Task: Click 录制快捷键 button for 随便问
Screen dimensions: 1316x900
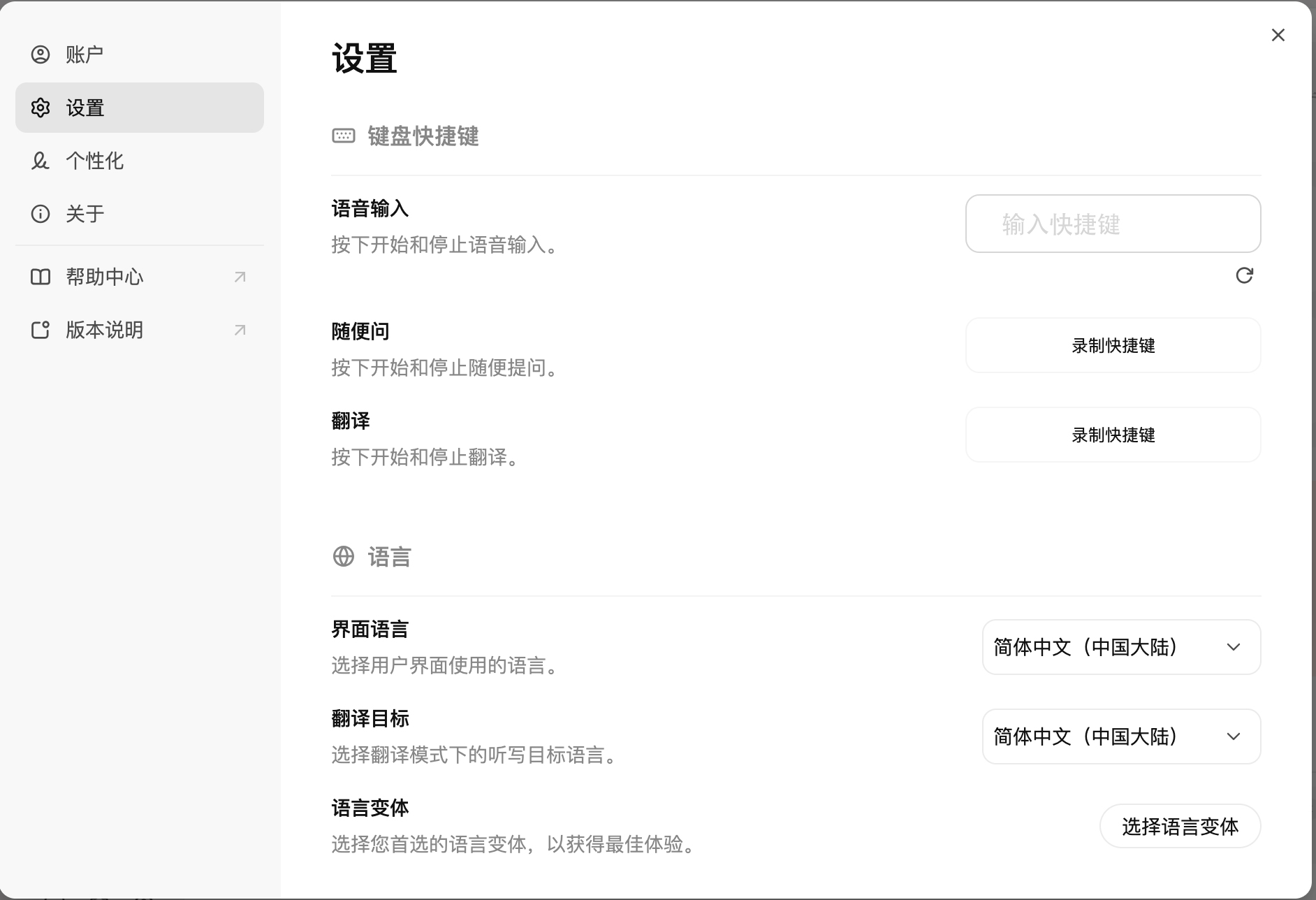Action: coord(1113,345)
